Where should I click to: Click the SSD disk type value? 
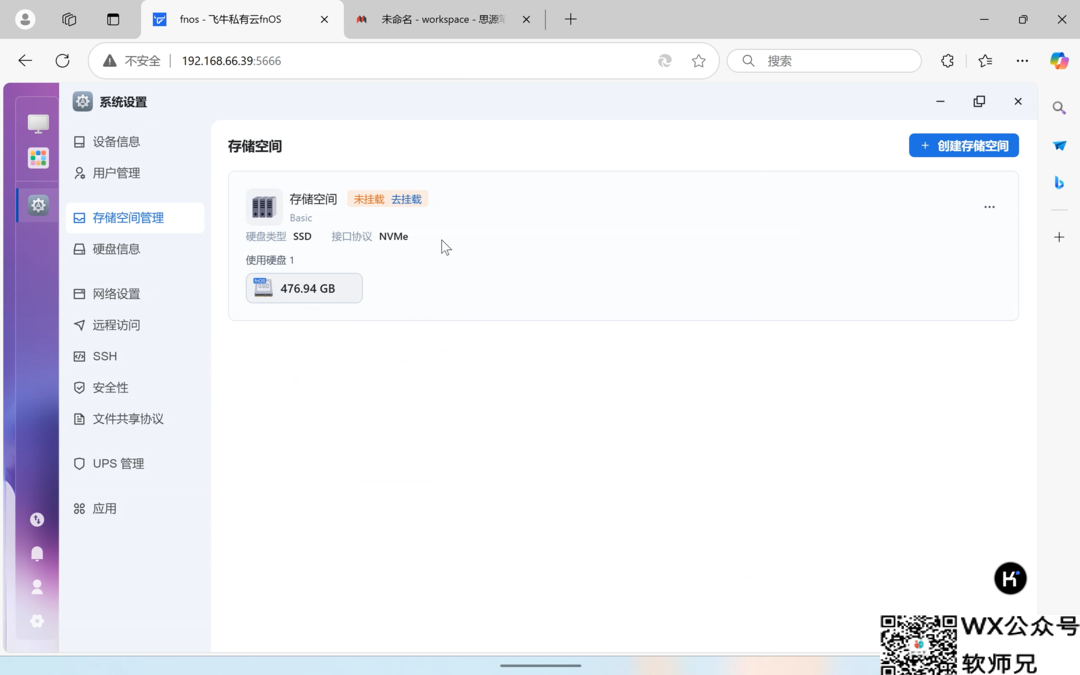coord(302,236)
